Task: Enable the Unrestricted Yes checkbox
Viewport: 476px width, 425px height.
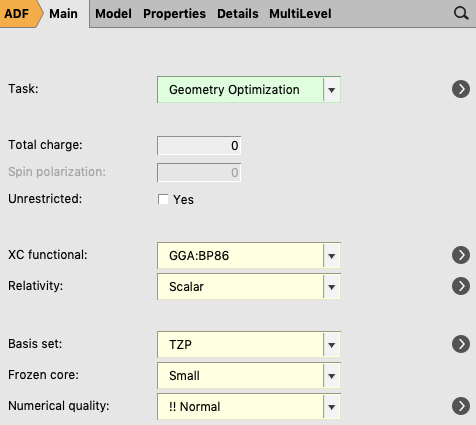Action: click(x=163, y=199)
